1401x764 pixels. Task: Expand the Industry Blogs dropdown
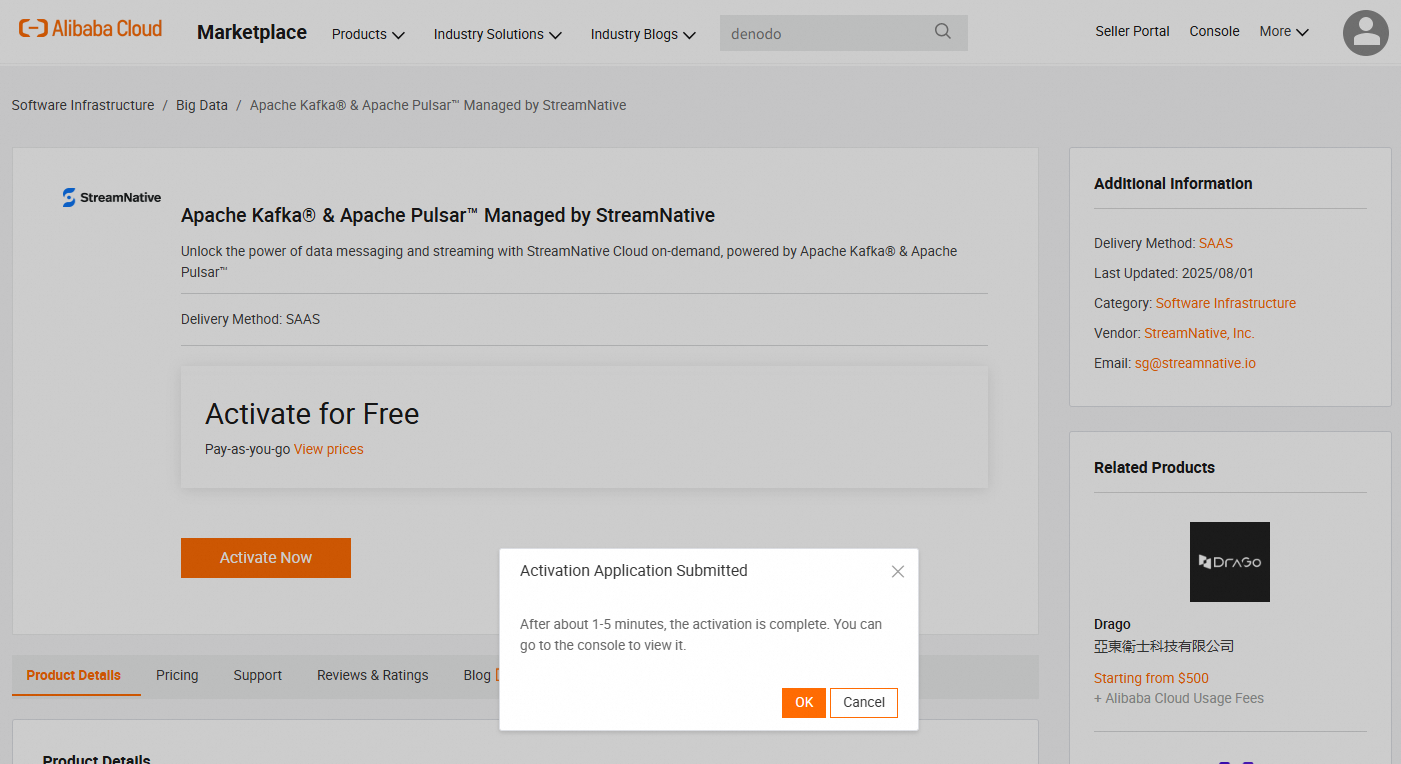(642, 34)
